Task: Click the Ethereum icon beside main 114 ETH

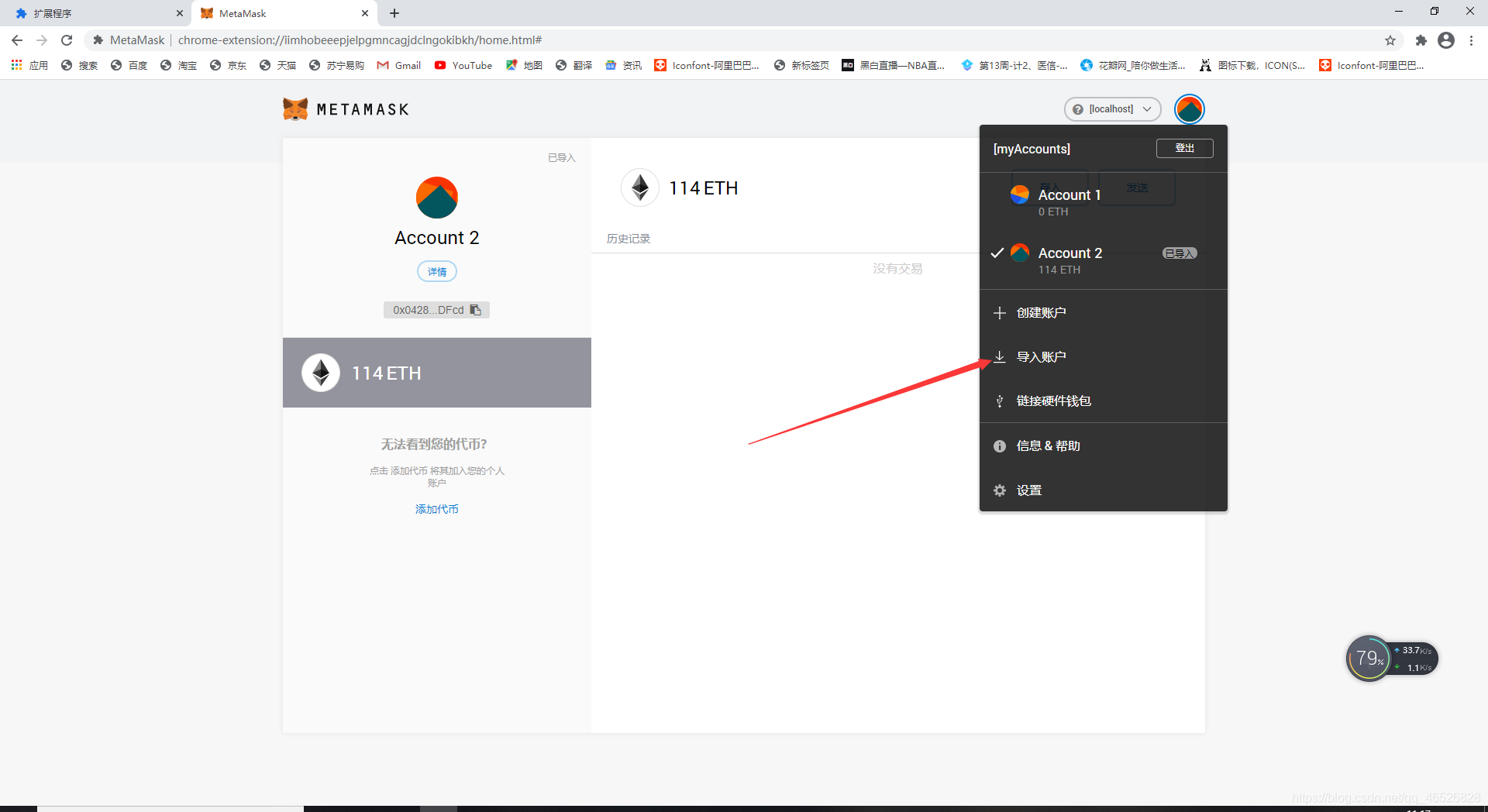Action: [640, 188]
